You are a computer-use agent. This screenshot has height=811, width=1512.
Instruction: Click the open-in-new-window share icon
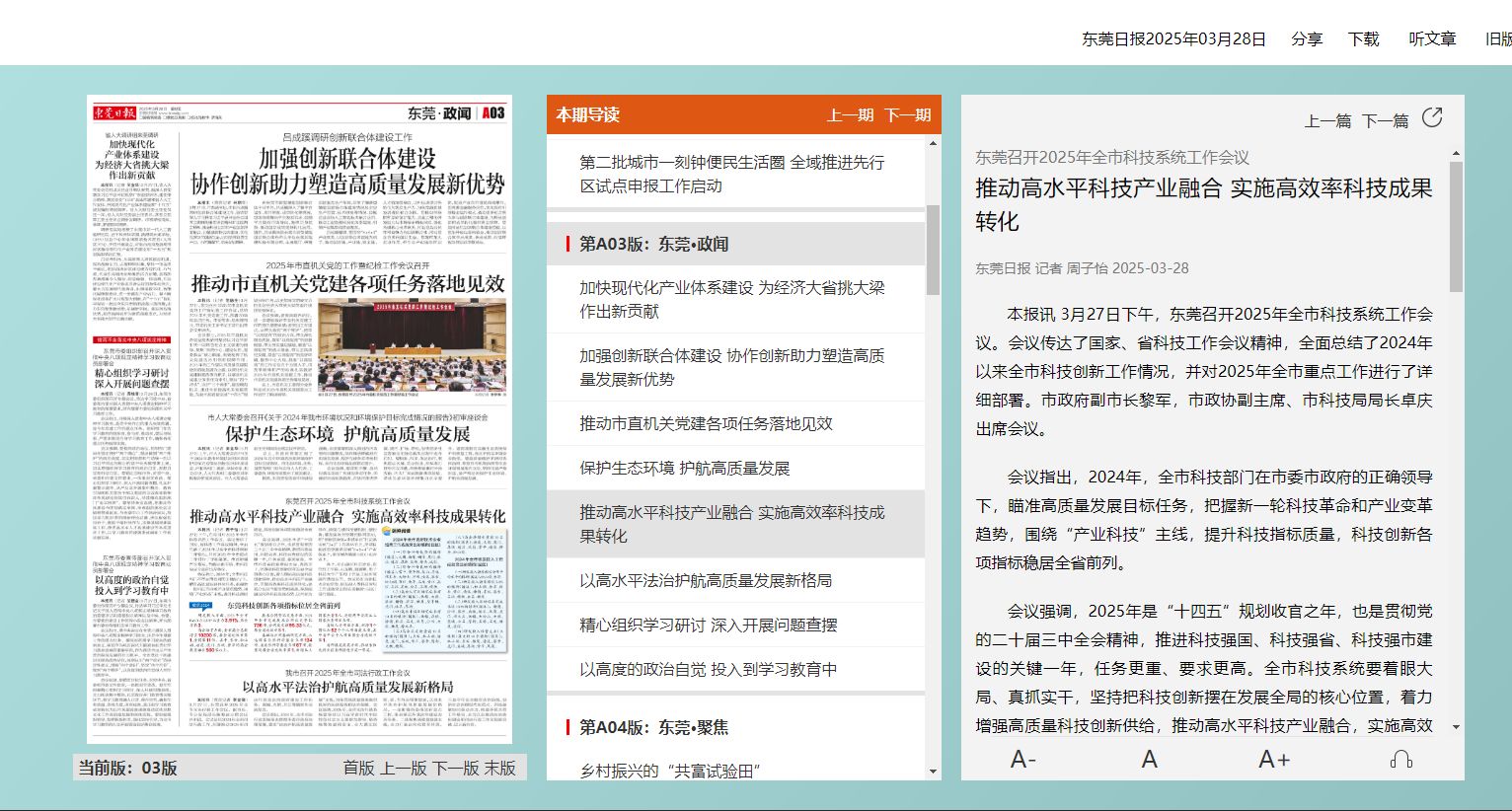click(1432, 118)
